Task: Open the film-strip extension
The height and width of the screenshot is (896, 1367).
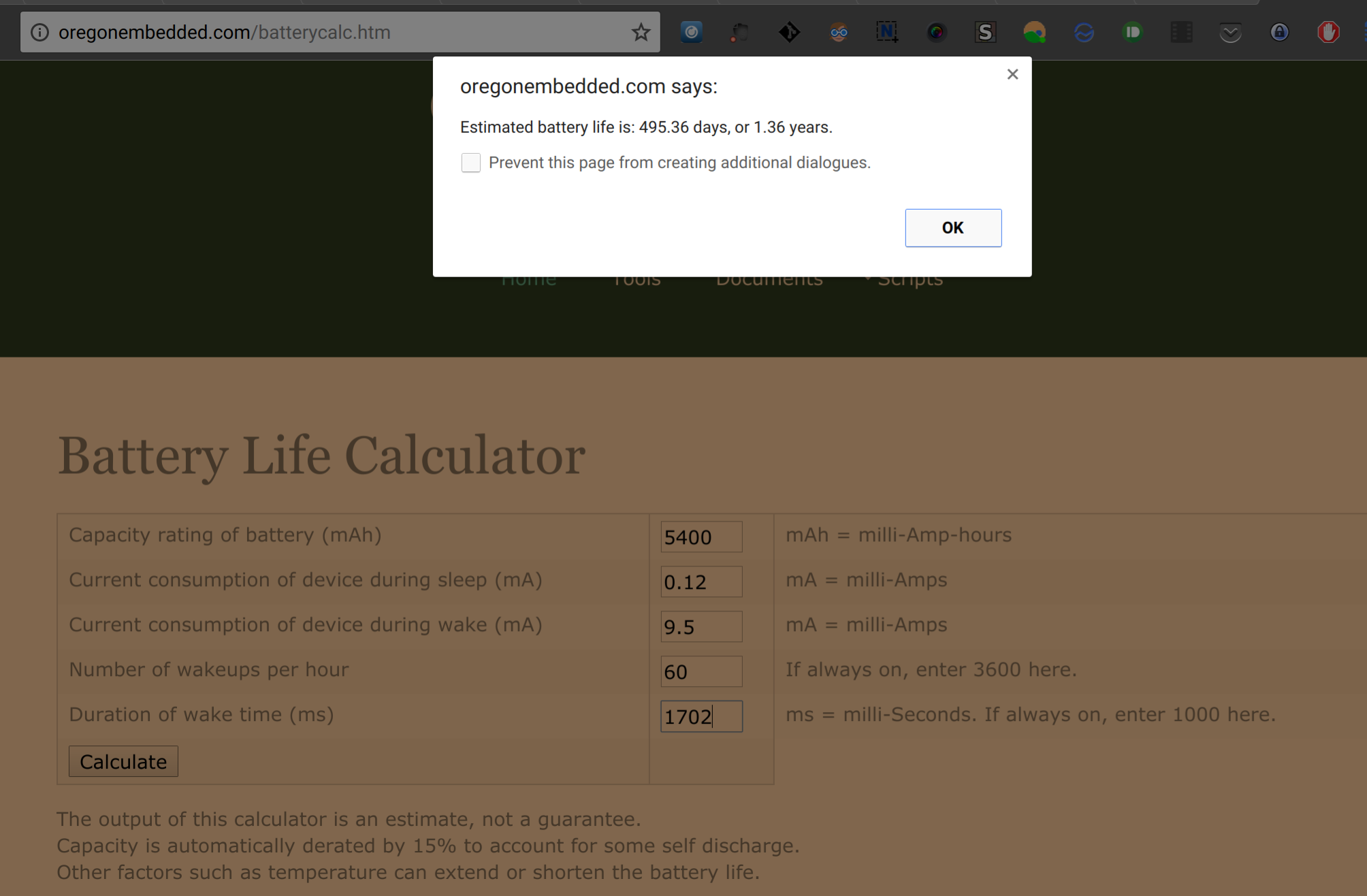Action: point(1181,32)
